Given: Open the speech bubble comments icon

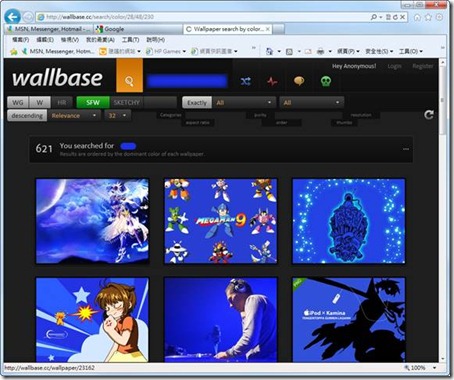Looking at the screenshot, I should coord(299,81).
